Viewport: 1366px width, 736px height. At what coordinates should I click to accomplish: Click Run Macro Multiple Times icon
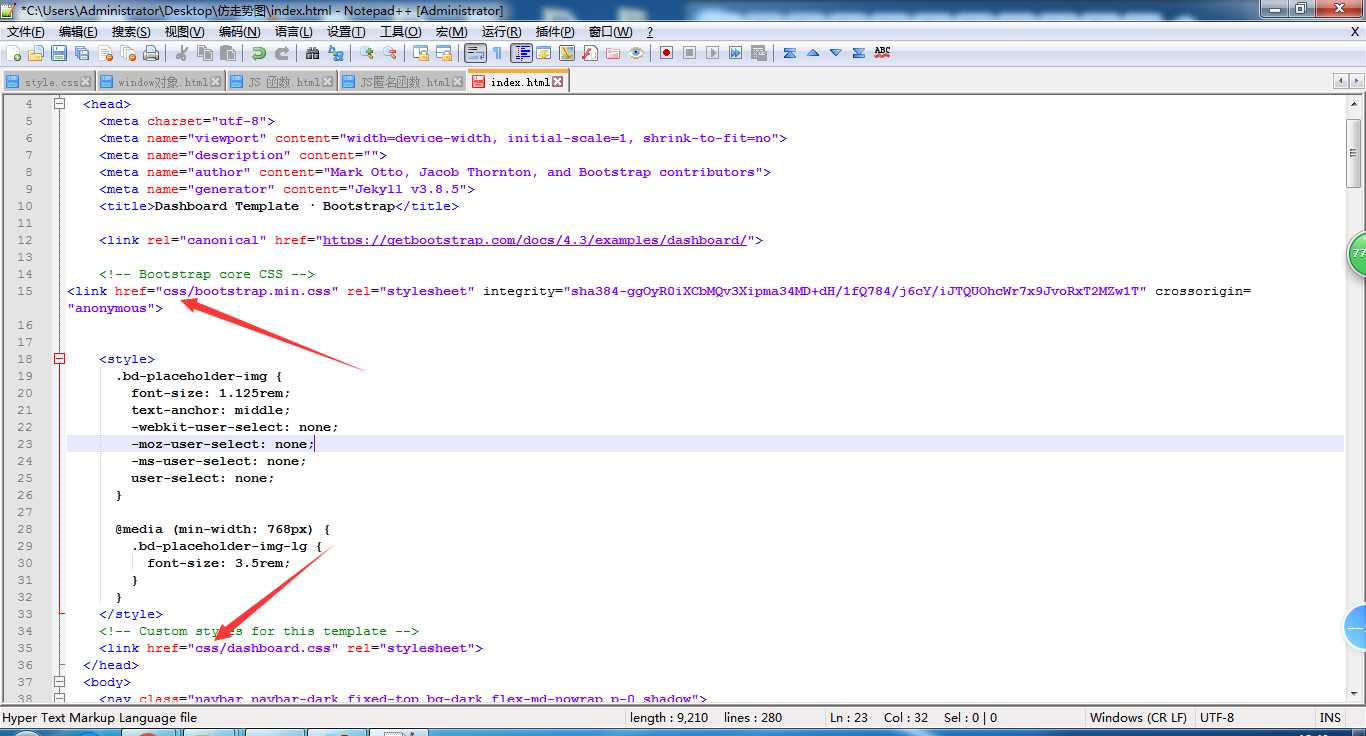point(735,53)
